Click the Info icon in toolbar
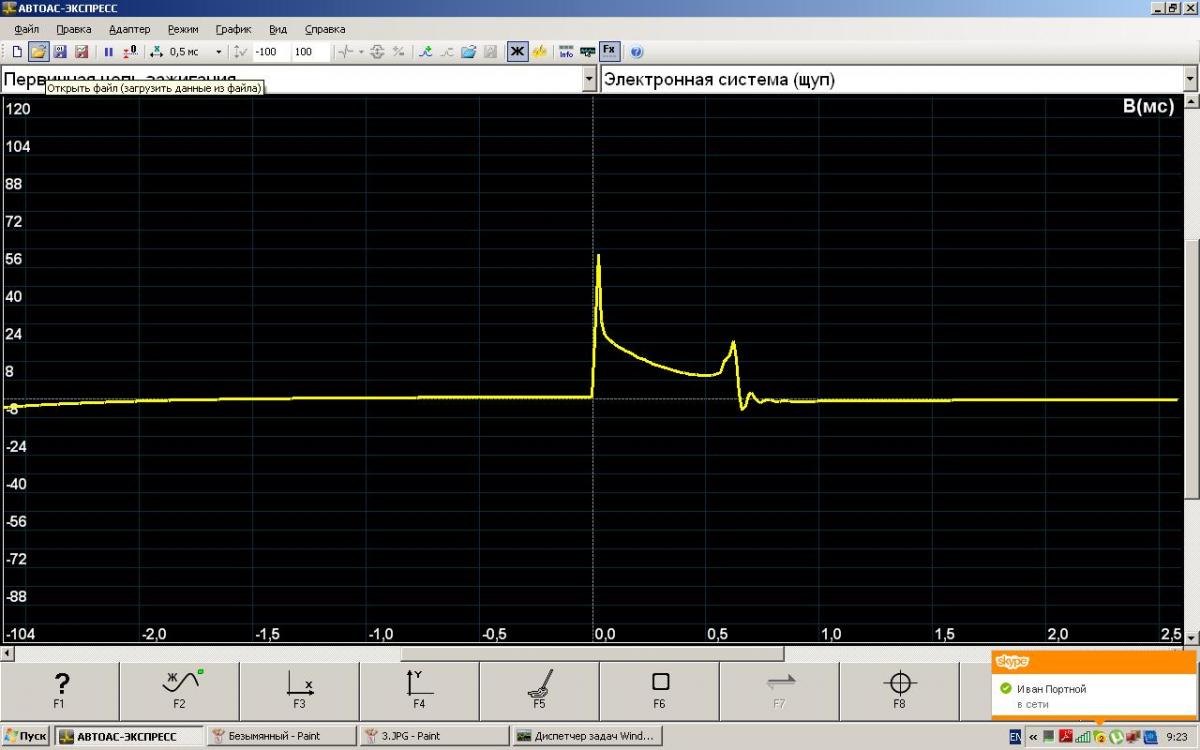Screen dimensions: 1200x750 [566, 51]
